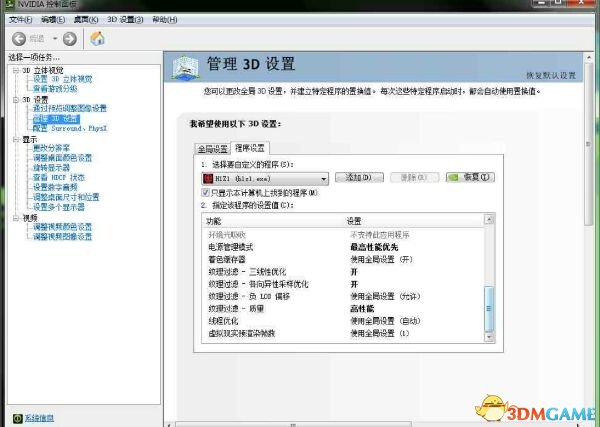600x427 pixels.
Task: Click the 设置 column header
Action: (414, 221)
